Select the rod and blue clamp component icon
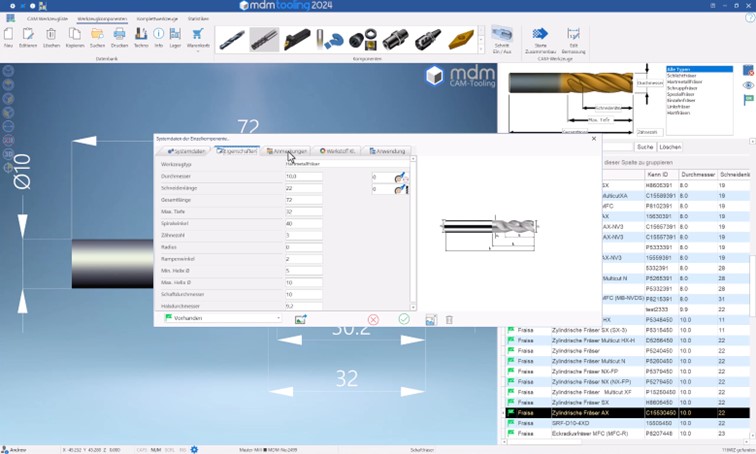The width and height of the screenshot is (756, 454). [x=330, y=40]
